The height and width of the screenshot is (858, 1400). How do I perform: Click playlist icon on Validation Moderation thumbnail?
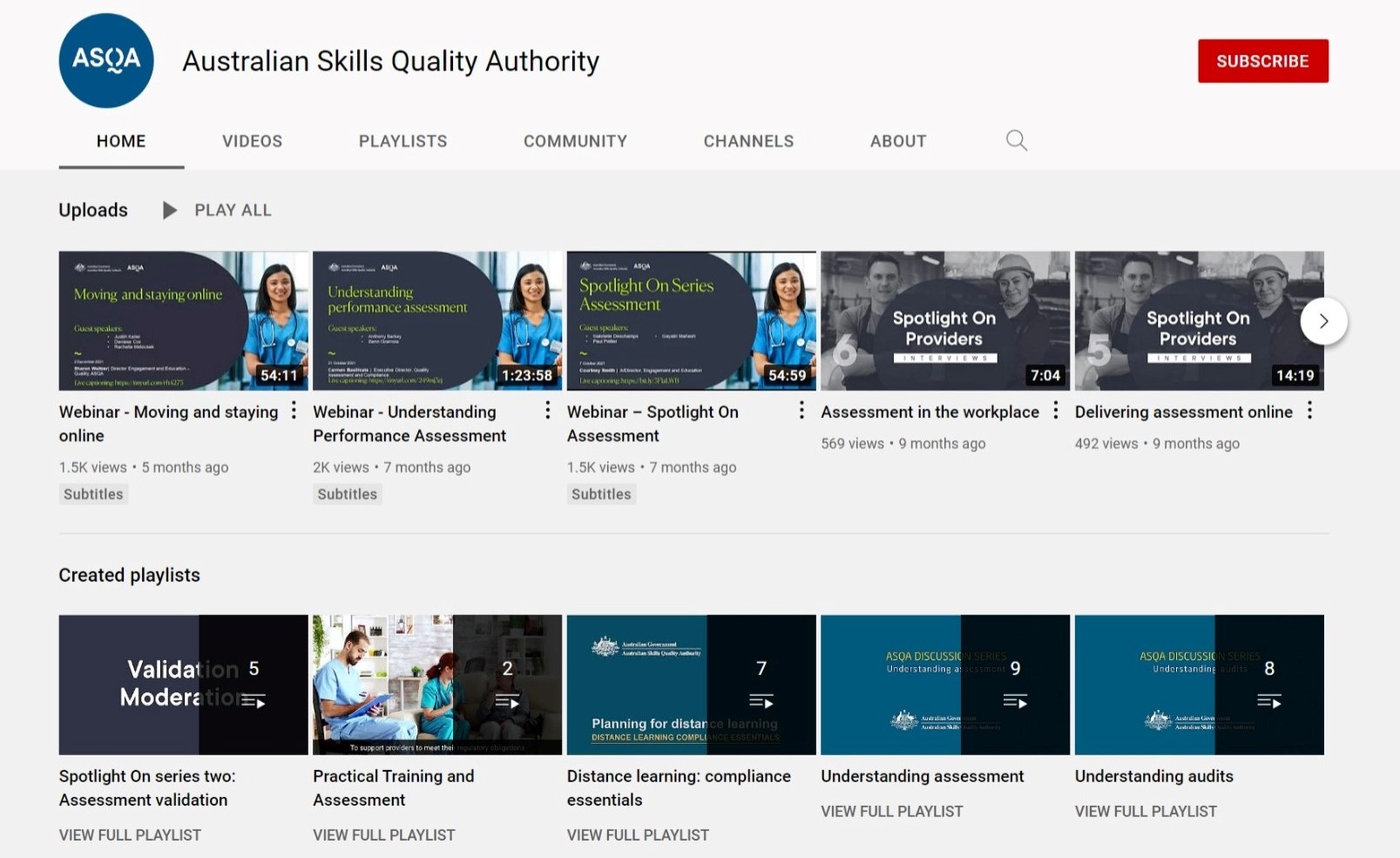click(254, 700)
